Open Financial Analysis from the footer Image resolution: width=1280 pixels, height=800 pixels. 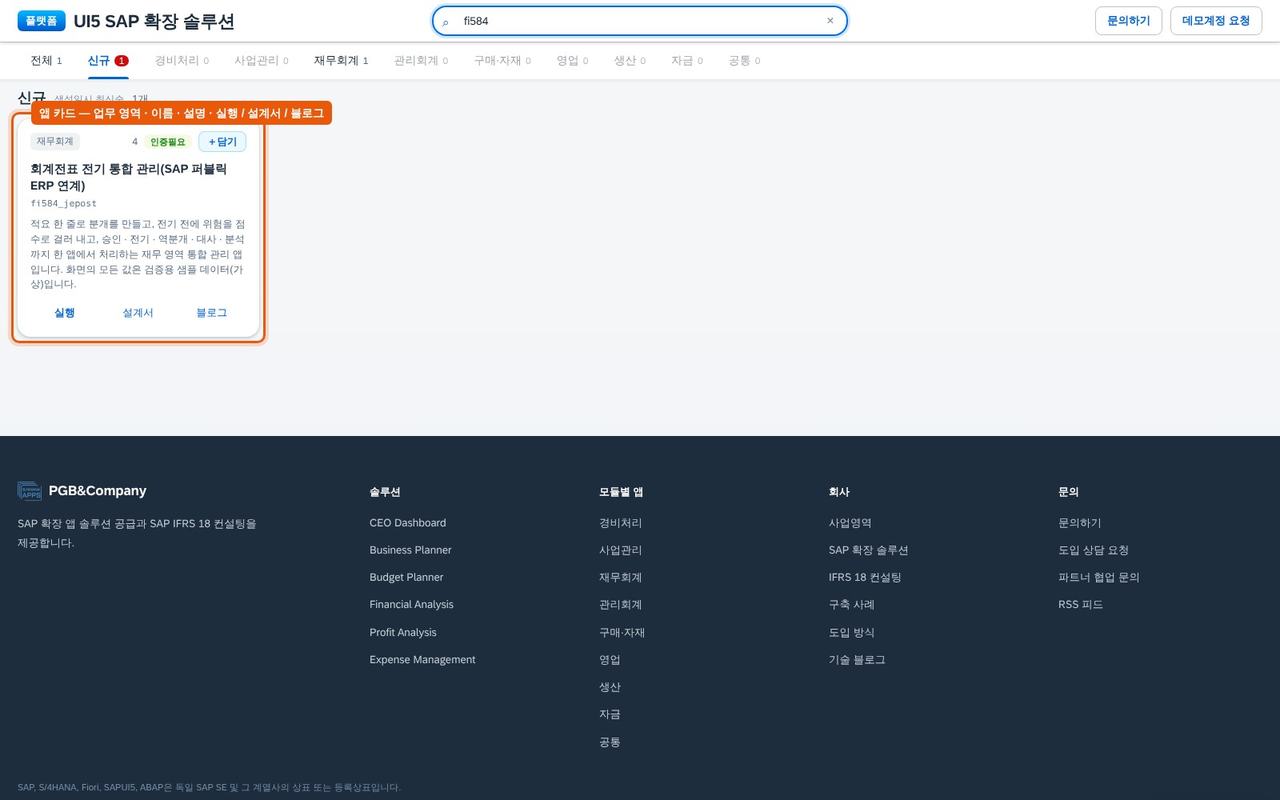(x=411, y=604)
